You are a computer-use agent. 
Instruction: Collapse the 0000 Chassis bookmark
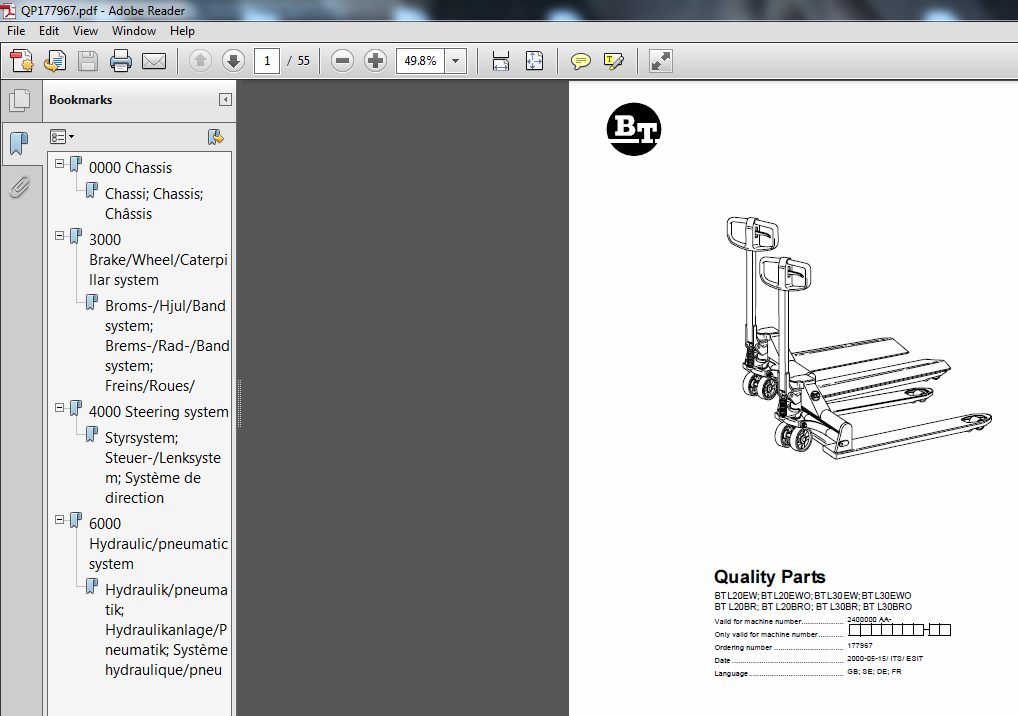pyautogui.click(x=60, y=164)
